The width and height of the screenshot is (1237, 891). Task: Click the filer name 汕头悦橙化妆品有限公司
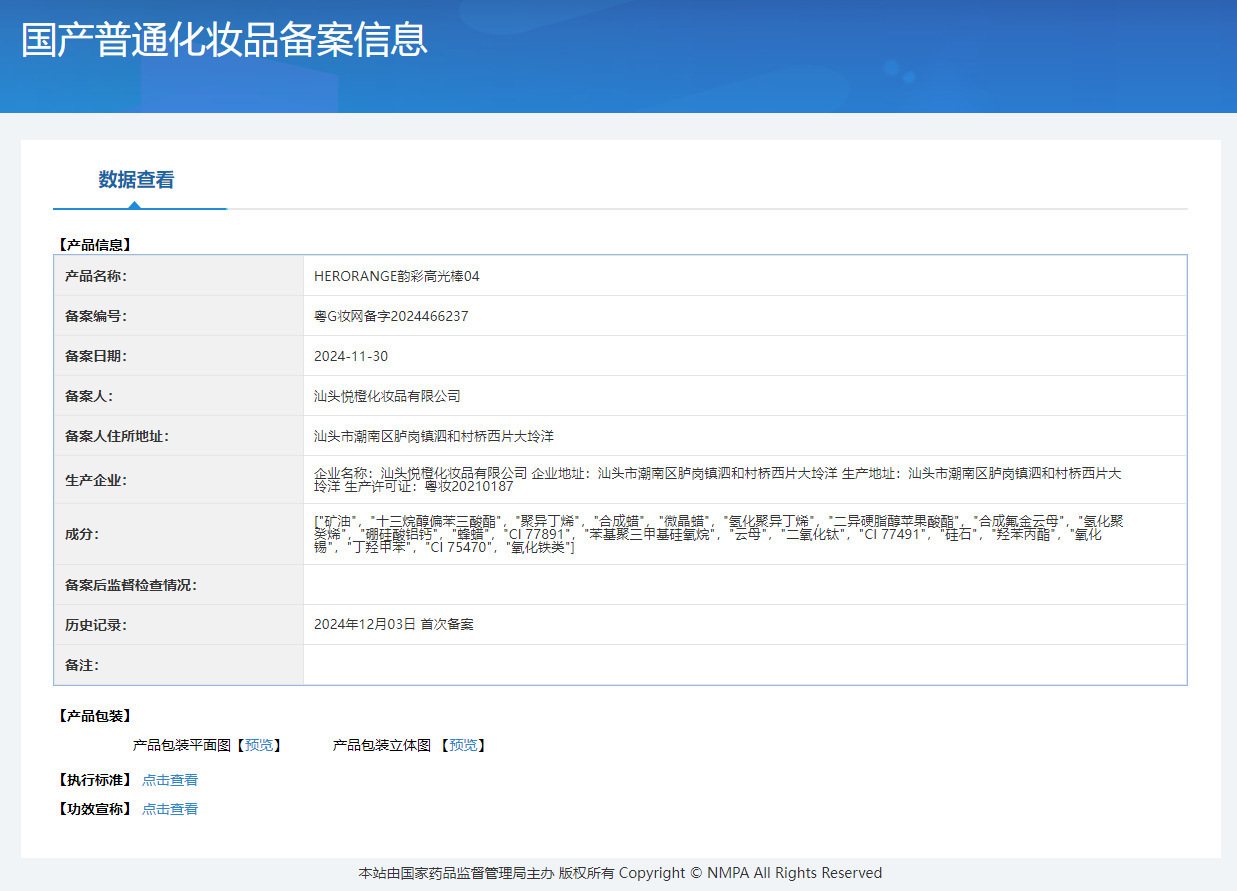click(387, 396)
